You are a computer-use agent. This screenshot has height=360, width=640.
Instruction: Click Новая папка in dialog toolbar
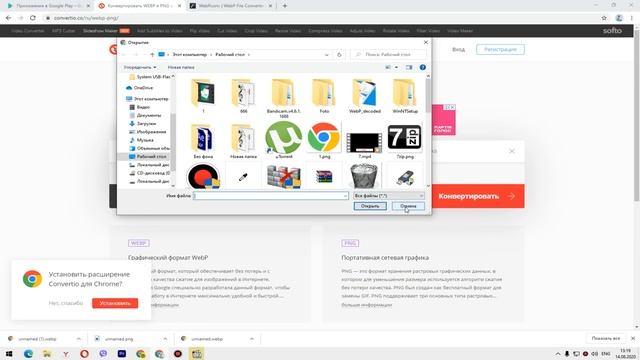[x=181, y=67]
